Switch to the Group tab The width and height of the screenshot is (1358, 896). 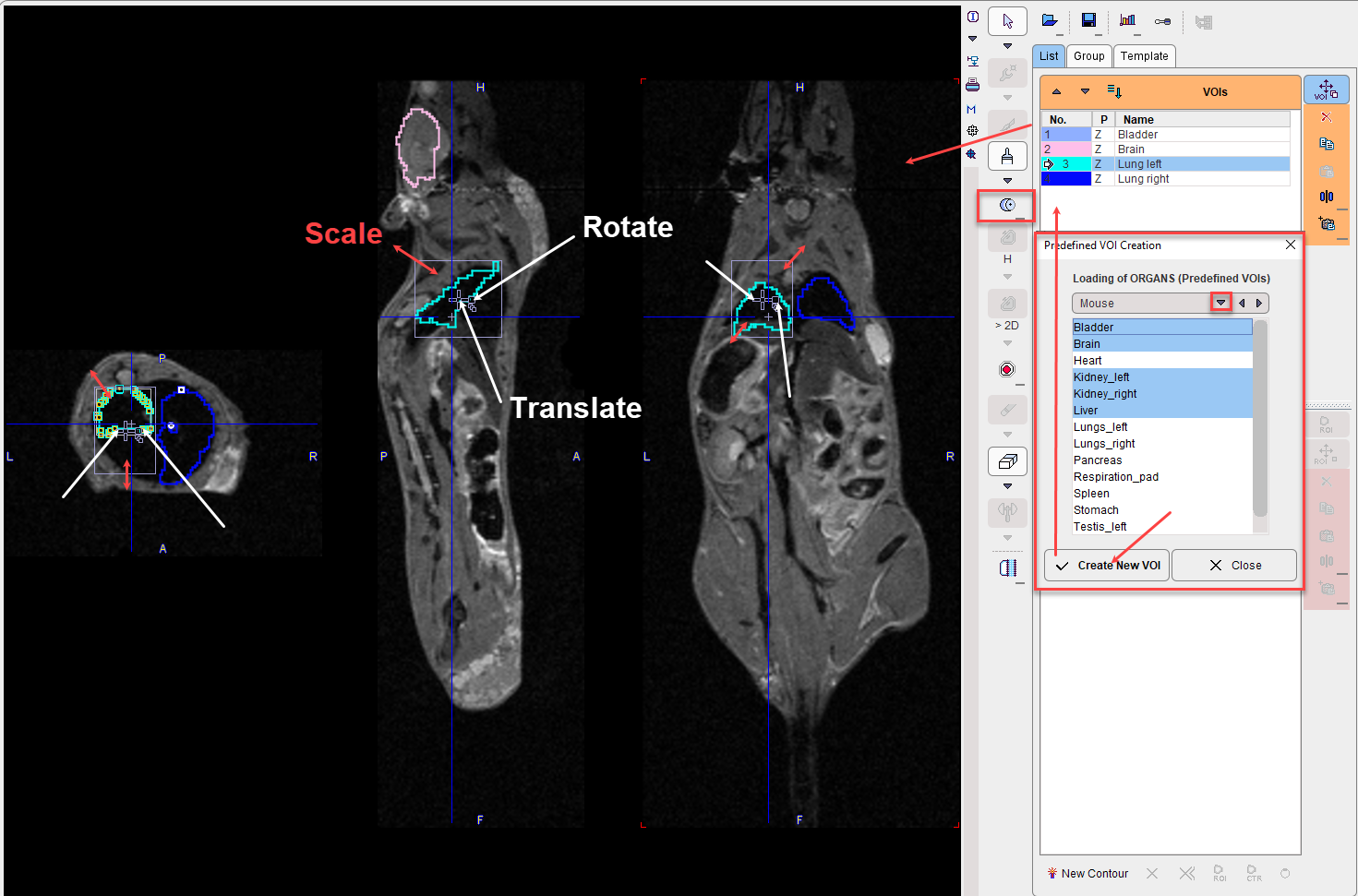coord(1088,56)
